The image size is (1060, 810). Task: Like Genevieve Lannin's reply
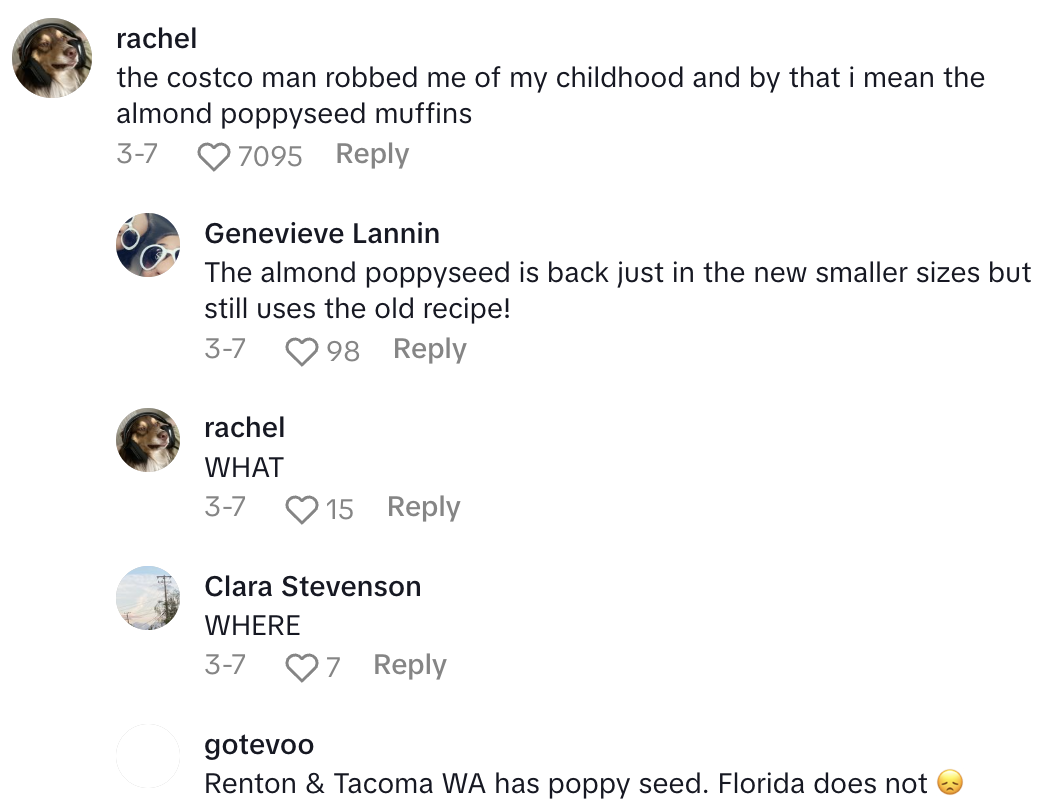point(301,351)
